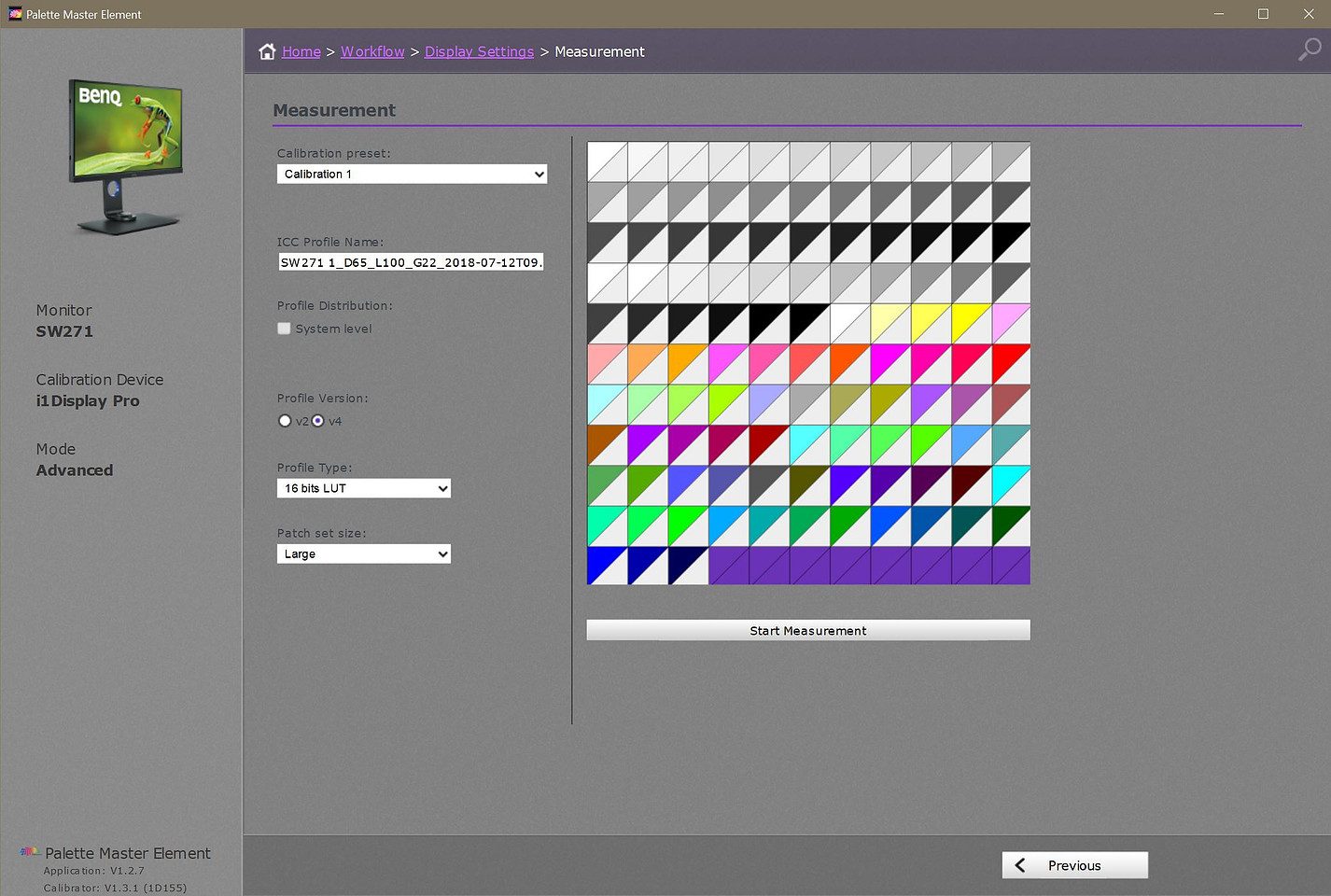Click into the ICC Profile Name field
The height and width of the screenshot is (896, 1331).
(411, 262)
